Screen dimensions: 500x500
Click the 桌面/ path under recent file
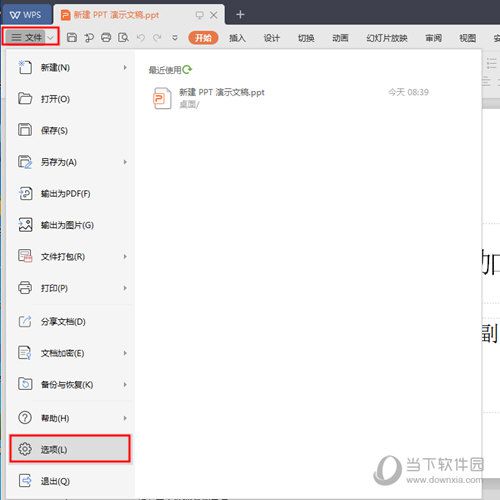point(189,105)
